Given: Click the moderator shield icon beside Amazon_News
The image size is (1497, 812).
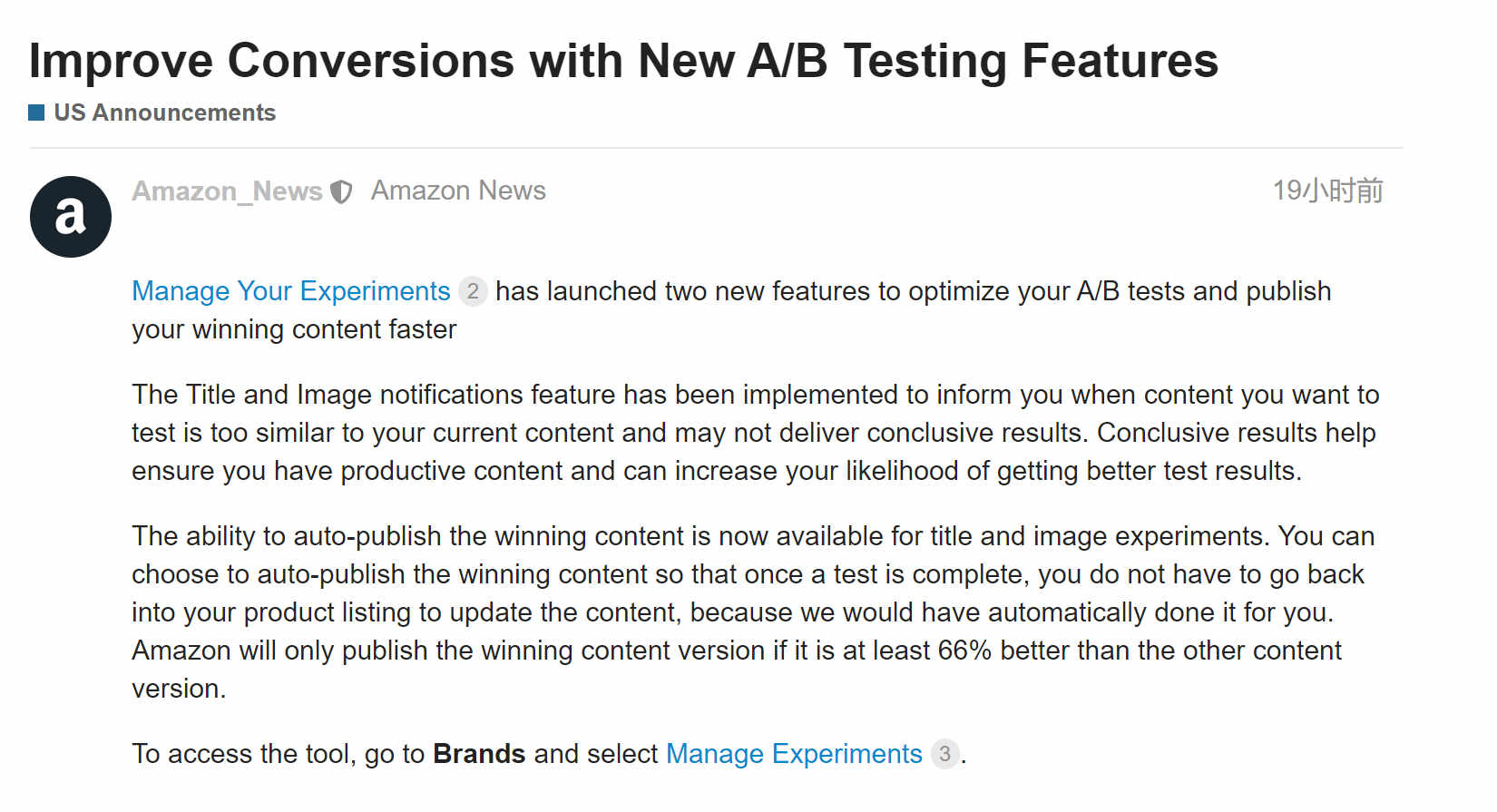Looking at the screenshot, I should pyautogui.click(x=341, y=192).
